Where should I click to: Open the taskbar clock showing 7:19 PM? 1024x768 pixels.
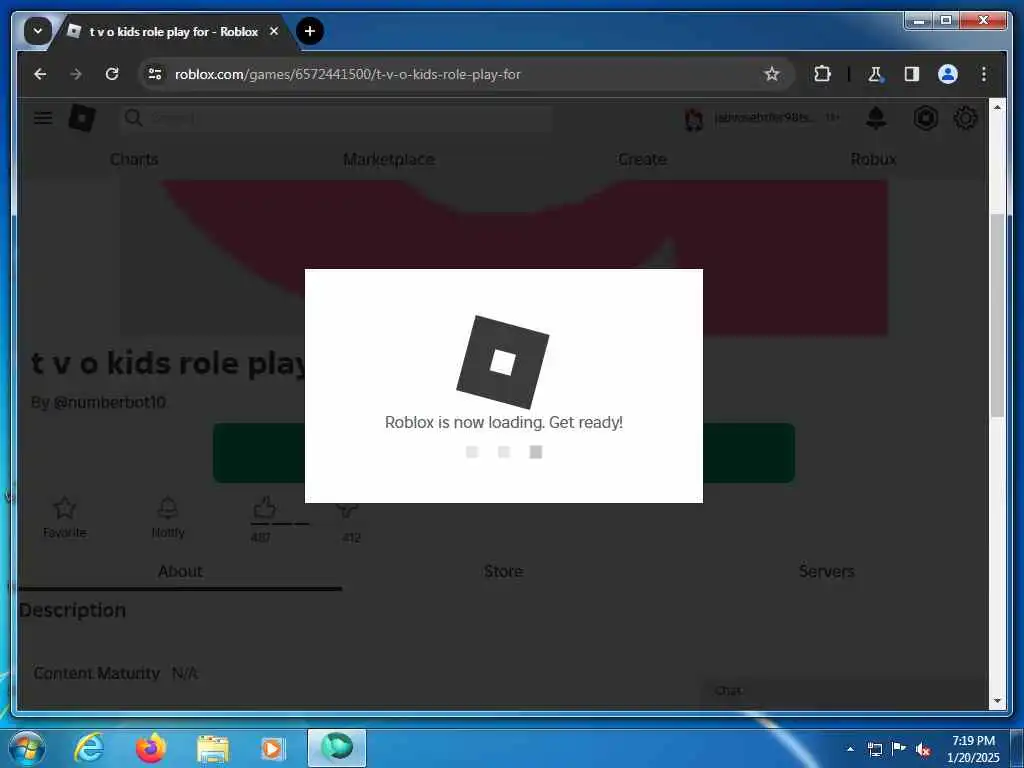tap(973, 749)
